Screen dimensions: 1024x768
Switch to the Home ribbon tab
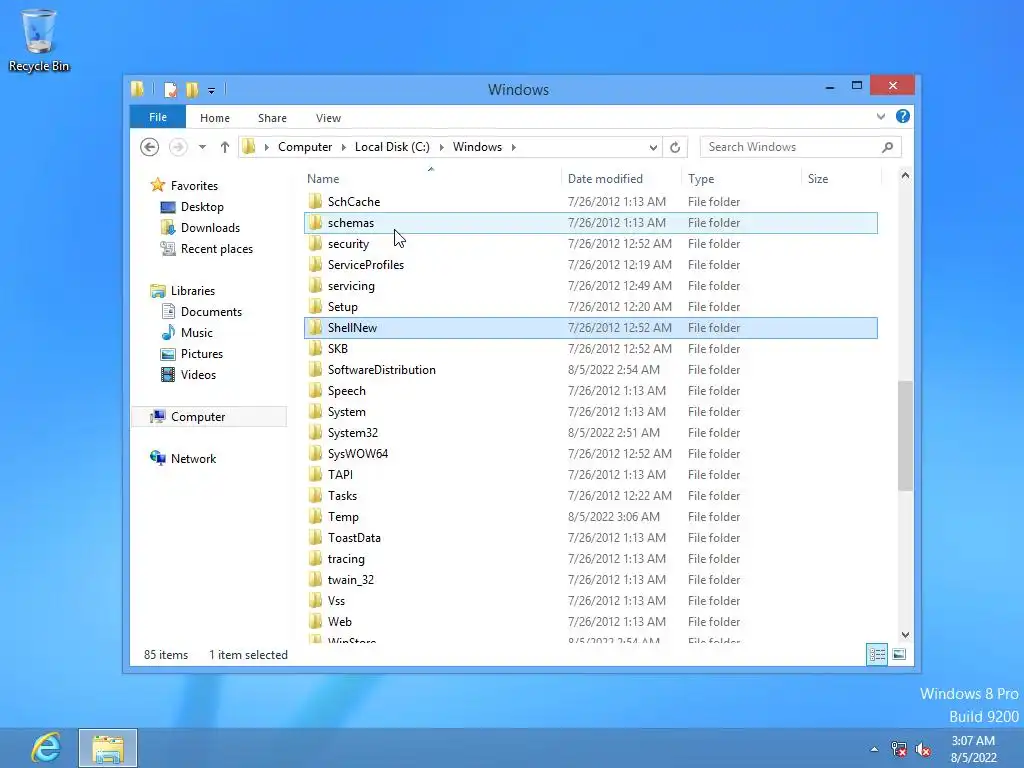215,118
